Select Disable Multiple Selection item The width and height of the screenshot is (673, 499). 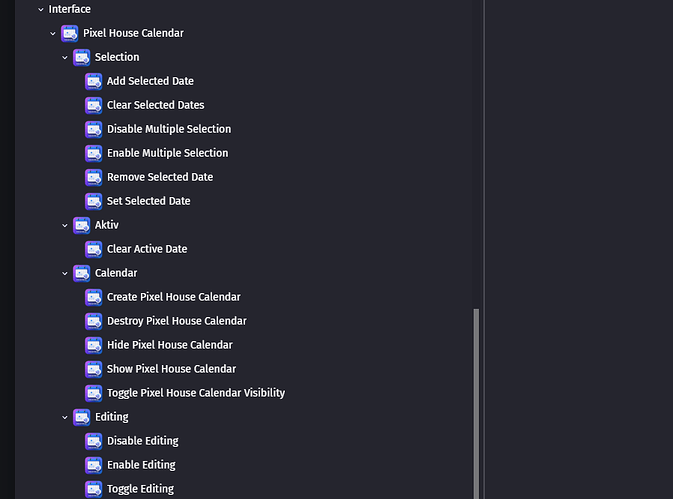[x=169, y=129]
